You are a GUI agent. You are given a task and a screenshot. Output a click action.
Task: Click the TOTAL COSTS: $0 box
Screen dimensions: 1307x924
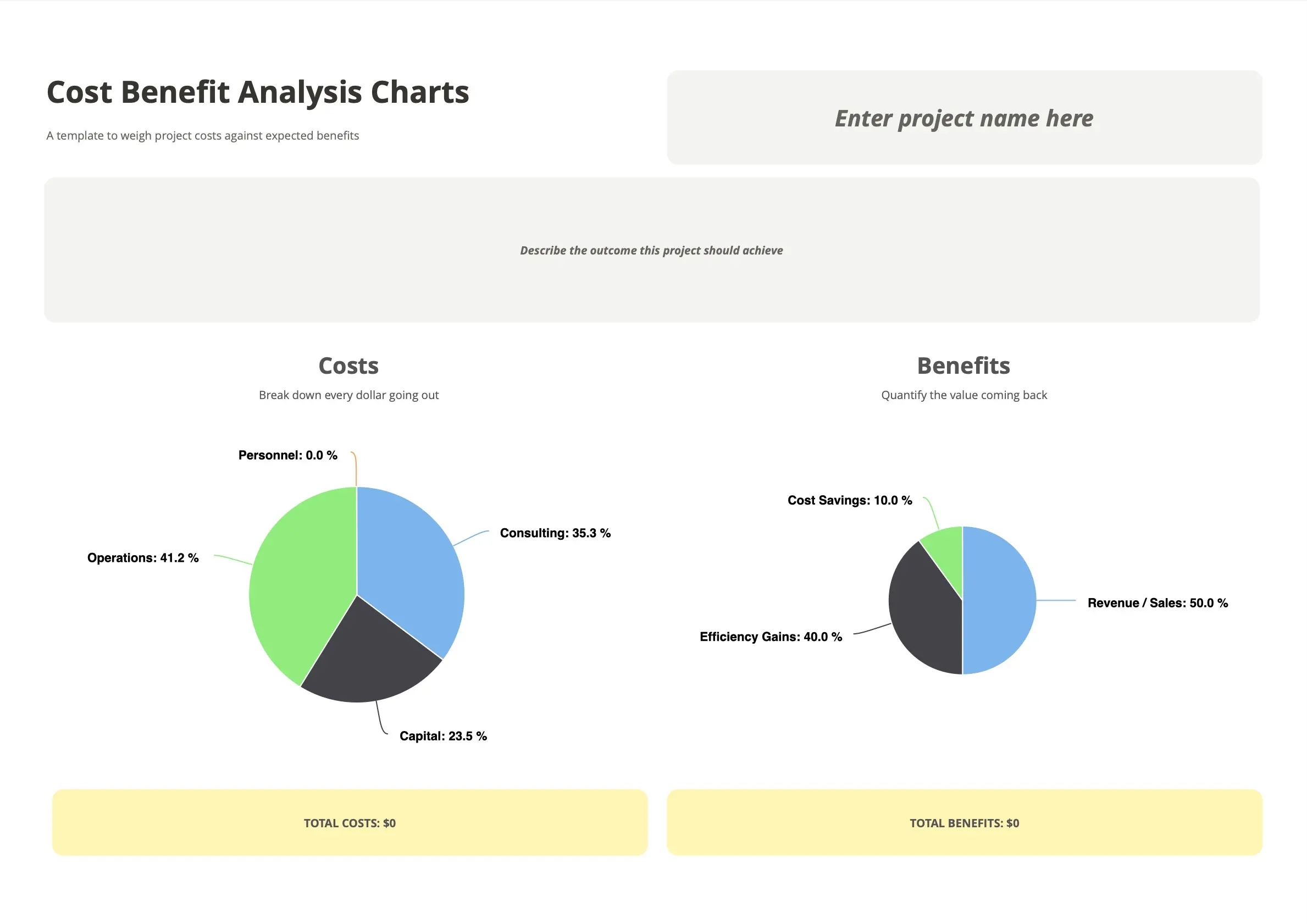point(350,822)
